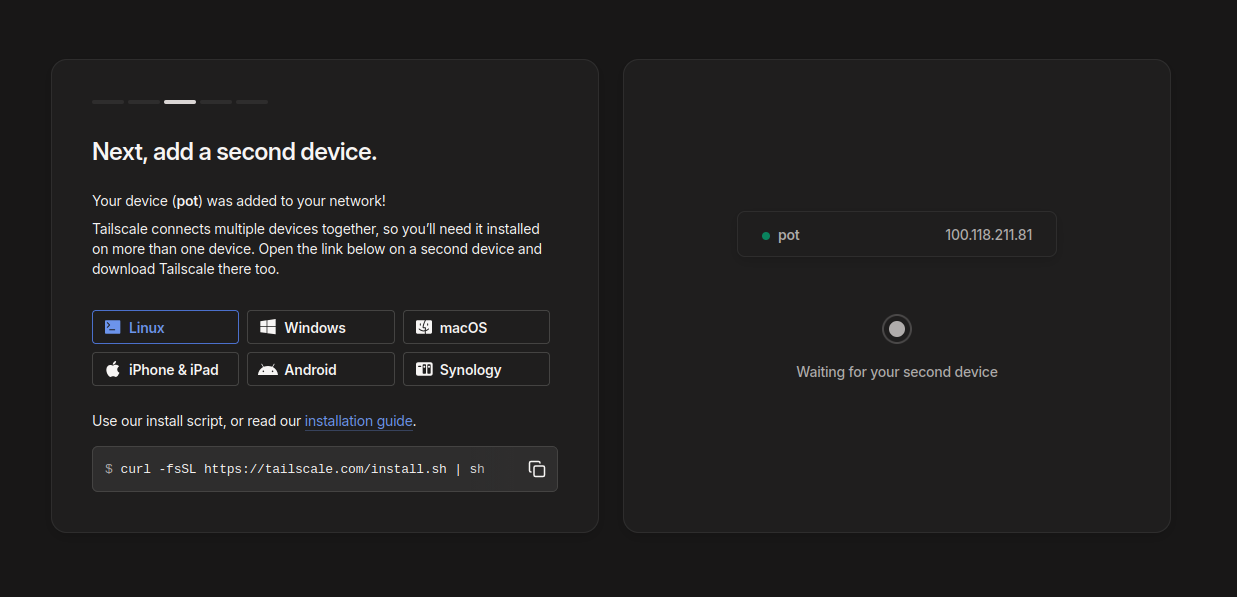Select the macOS platform button

pyautogui.click(x=476, y=326)
